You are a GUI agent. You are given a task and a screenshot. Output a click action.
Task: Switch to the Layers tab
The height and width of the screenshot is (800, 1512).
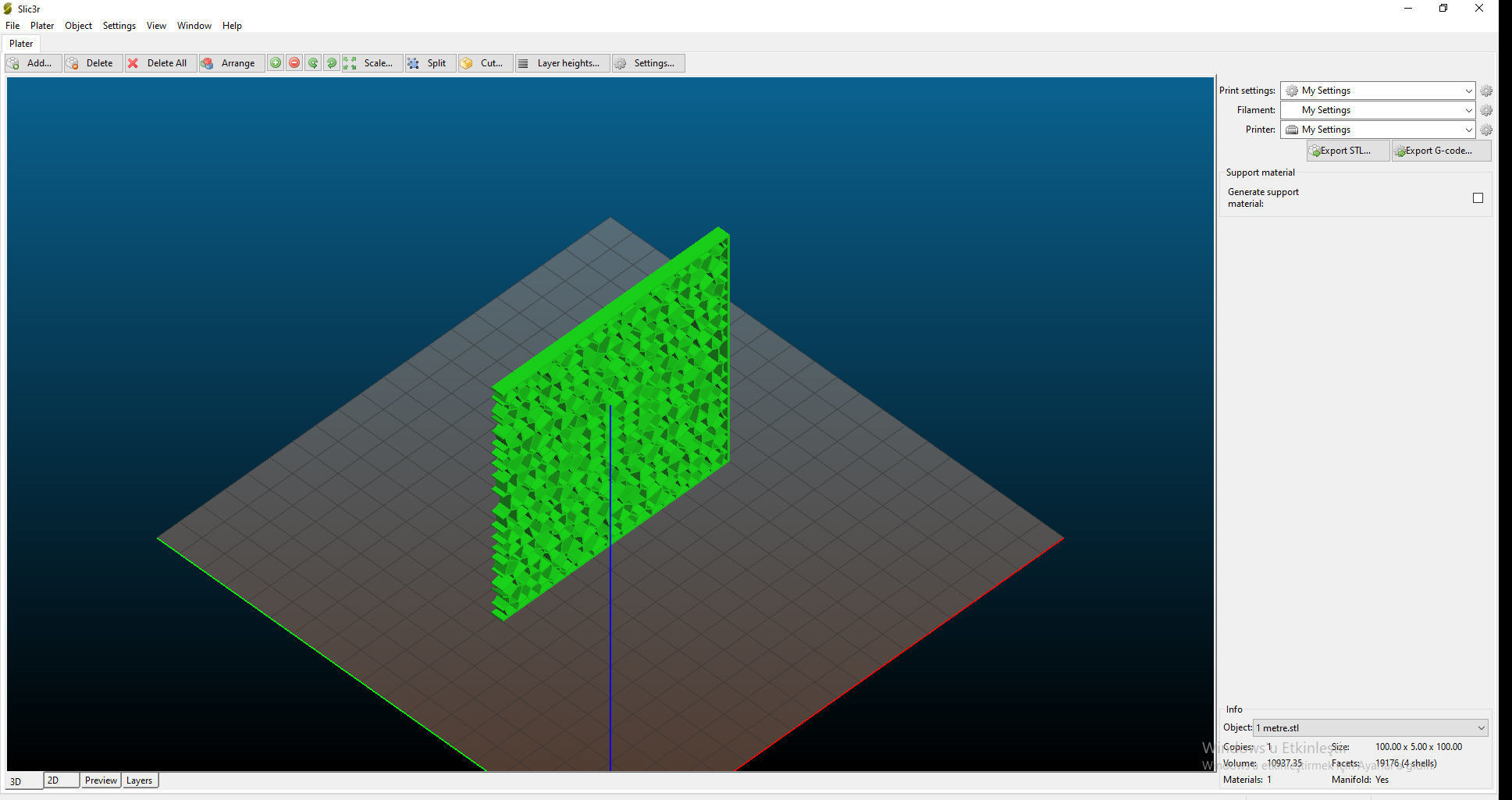tap(139, 780)
